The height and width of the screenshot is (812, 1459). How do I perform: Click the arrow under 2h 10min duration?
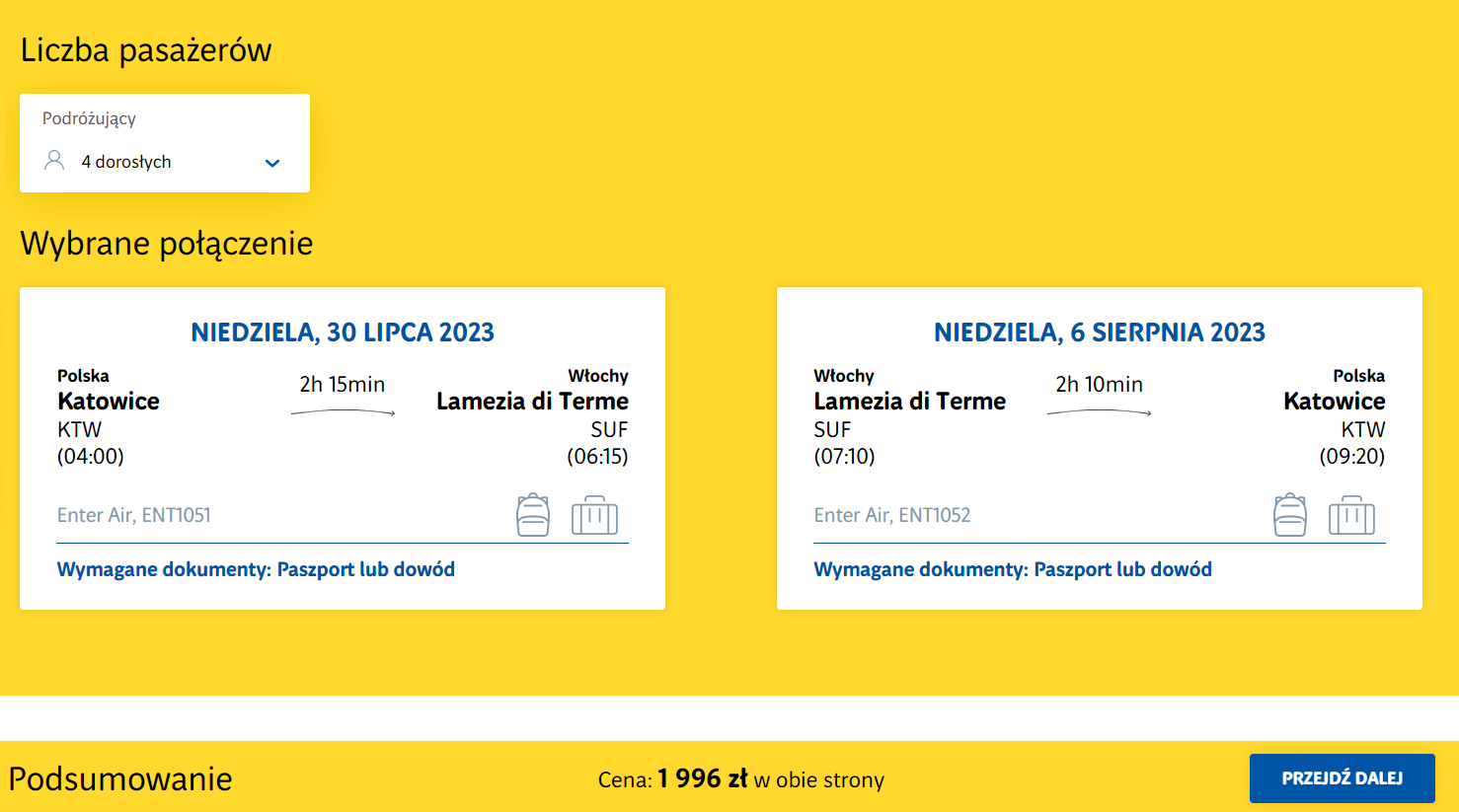pos(1099,412)
